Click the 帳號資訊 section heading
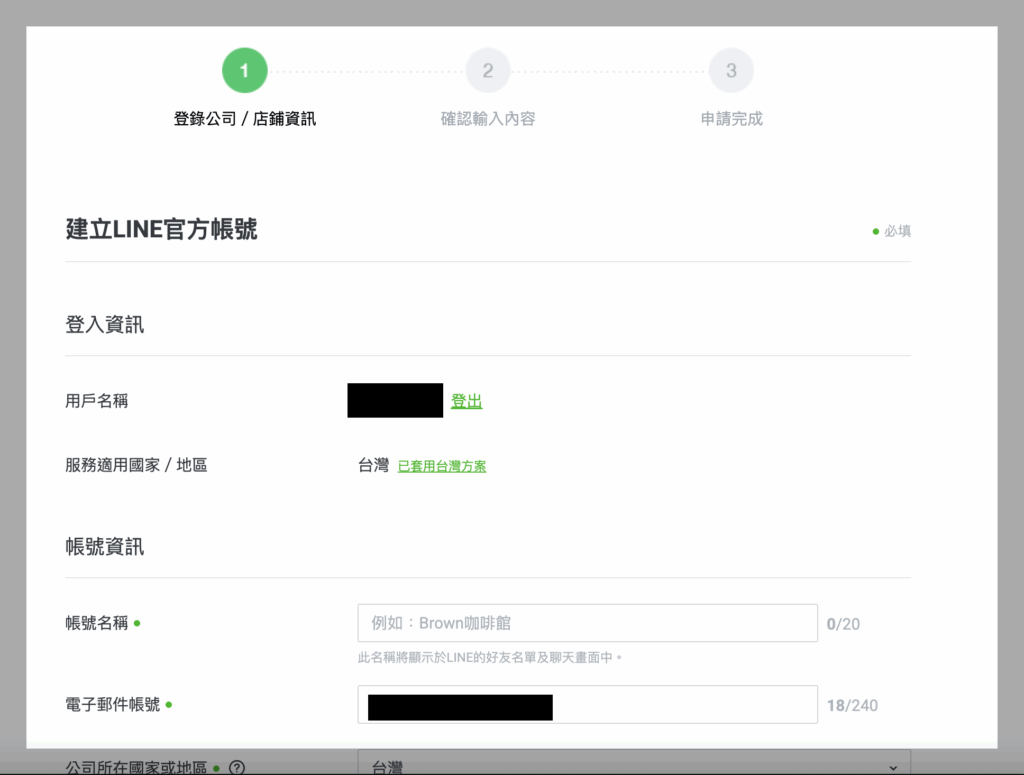This screenshot has height=775, width=1024. tap(104, 546)
